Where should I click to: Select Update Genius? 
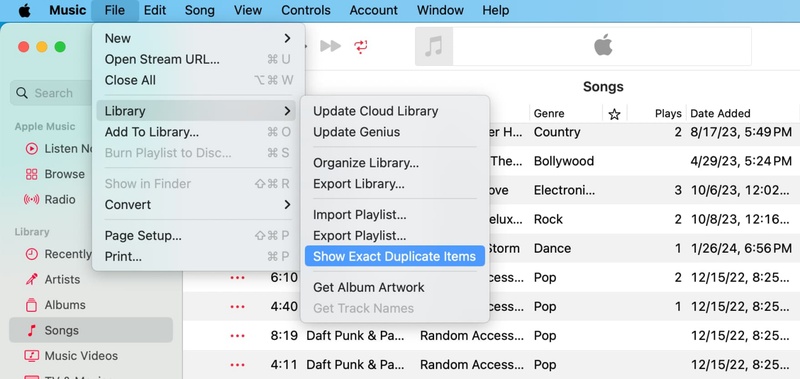(394, 132)
